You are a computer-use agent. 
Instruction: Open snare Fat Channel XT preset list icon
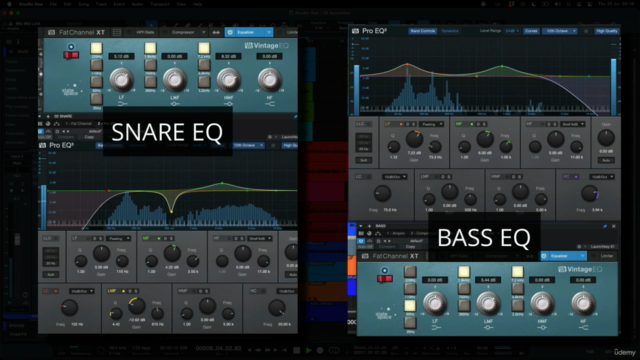(x=117, y=32)
